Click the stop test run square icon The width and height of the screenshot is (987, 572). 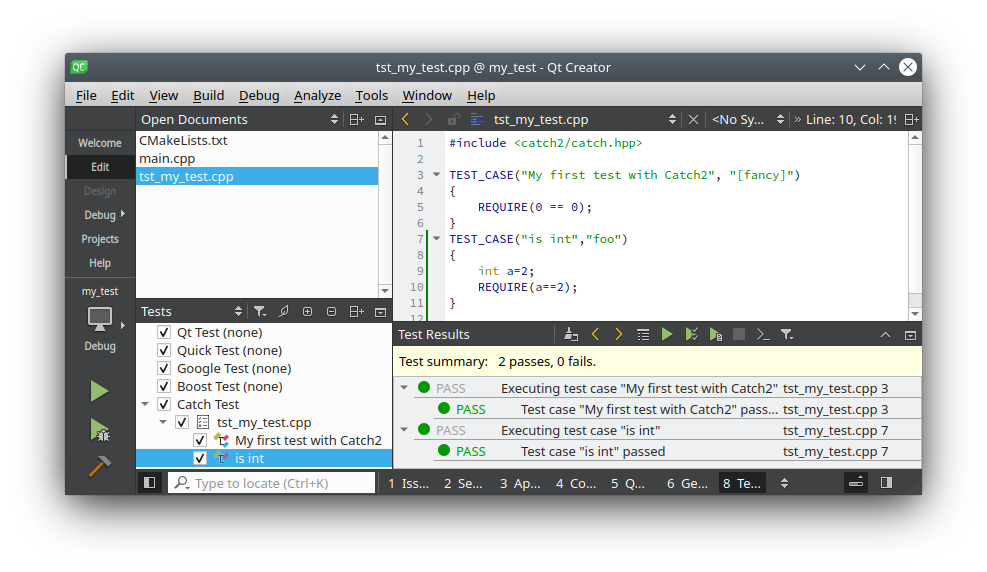click(739, 335)
